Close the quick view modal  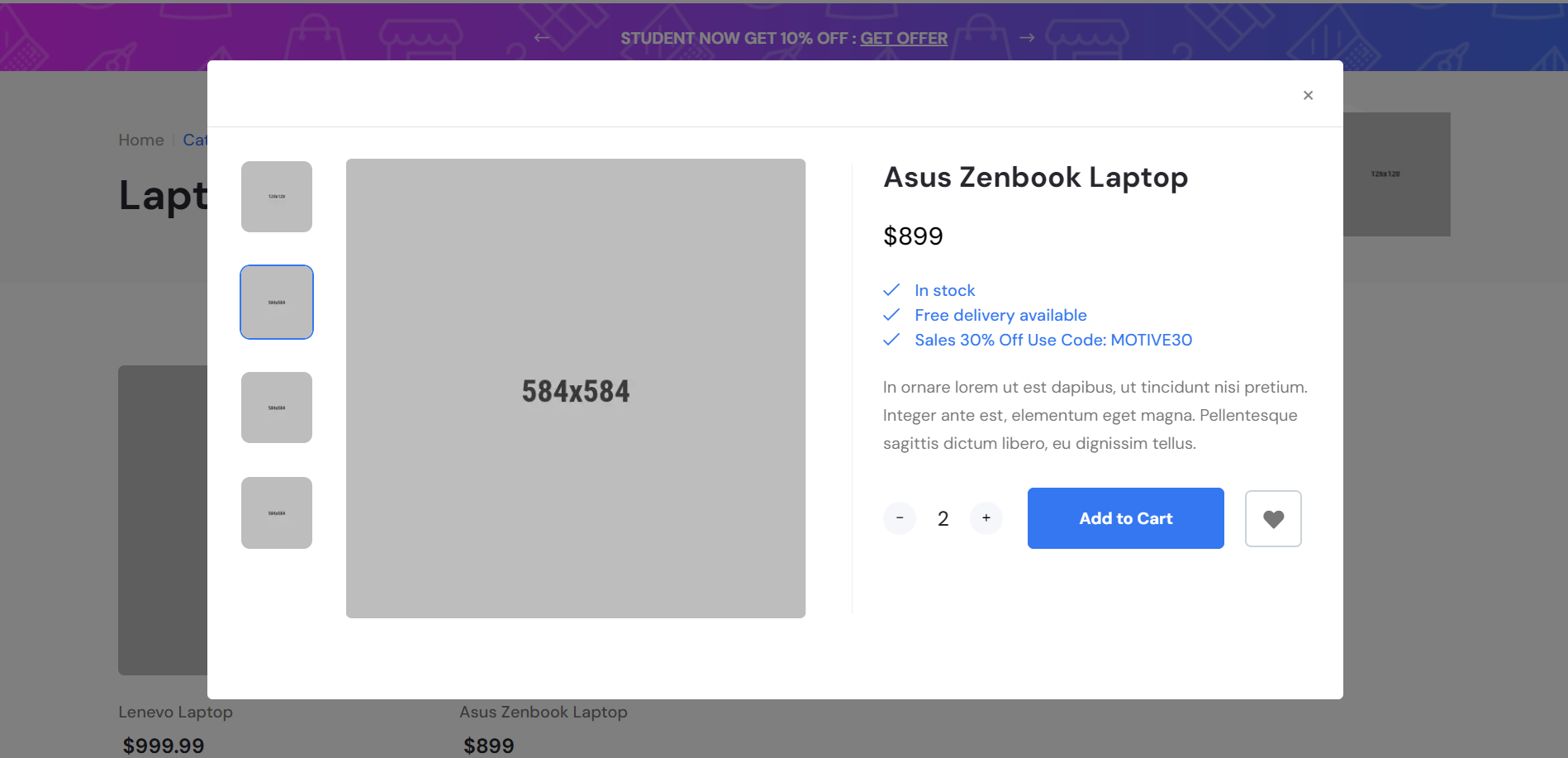[x=1308, y=95]
